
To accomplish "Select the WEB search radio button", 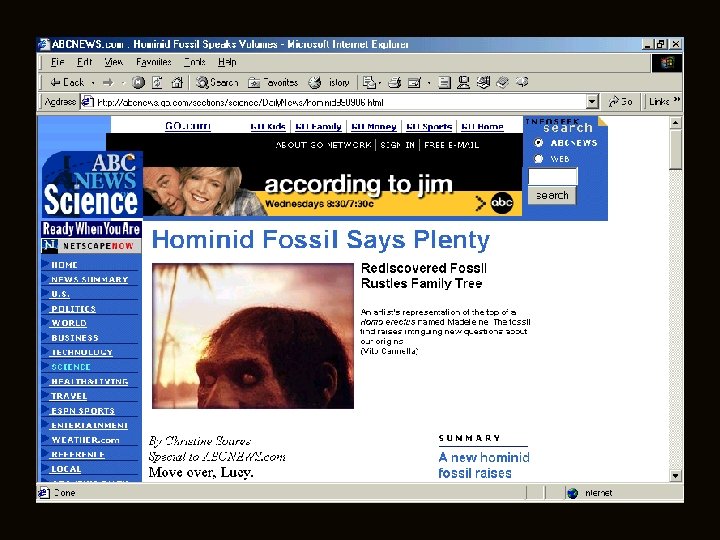I will click(539, 159).
